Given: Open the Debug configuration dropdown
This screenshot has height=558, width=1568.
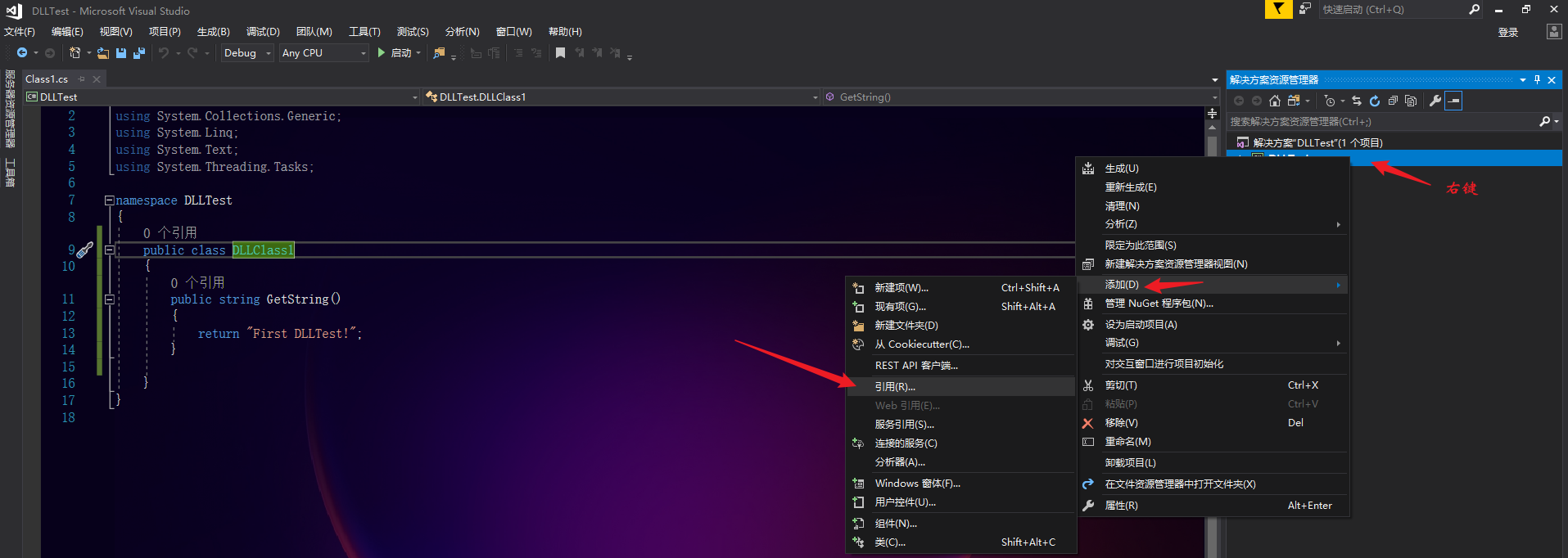Looking at the screenshot, I should 247,52.
